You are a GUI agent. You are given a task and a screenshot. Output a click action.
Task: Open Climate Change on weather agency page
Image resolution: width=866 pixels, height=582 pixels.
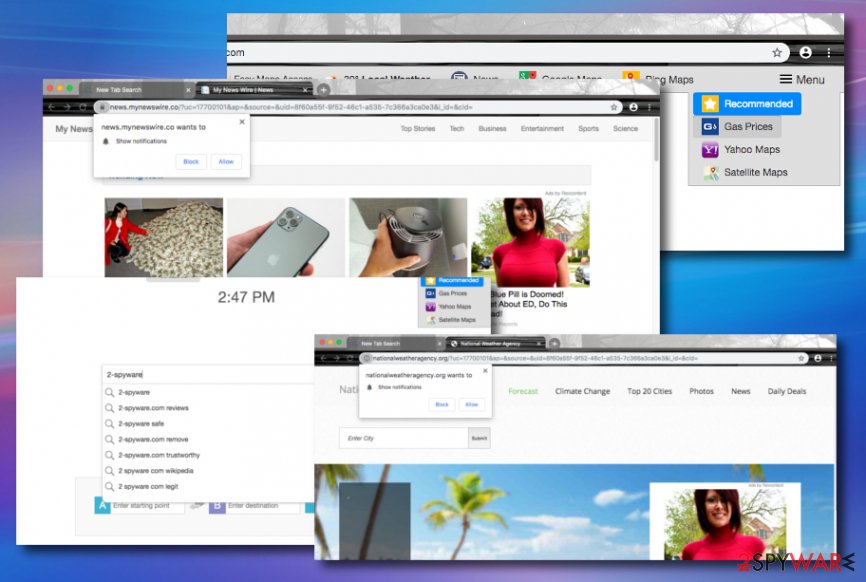point(582,391)
